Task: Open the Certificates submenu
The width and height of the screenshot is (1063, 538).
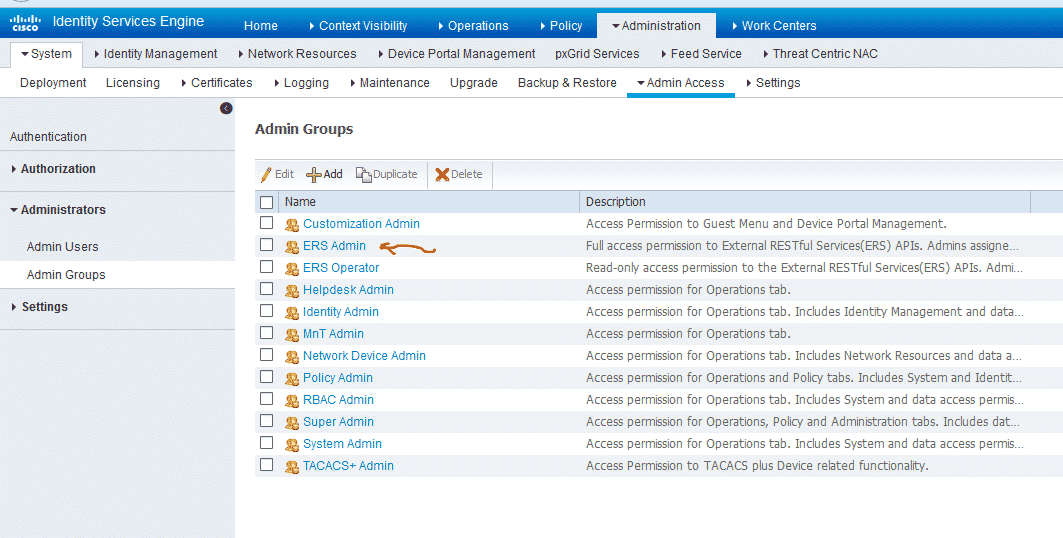Action: (x=217, y=83)
